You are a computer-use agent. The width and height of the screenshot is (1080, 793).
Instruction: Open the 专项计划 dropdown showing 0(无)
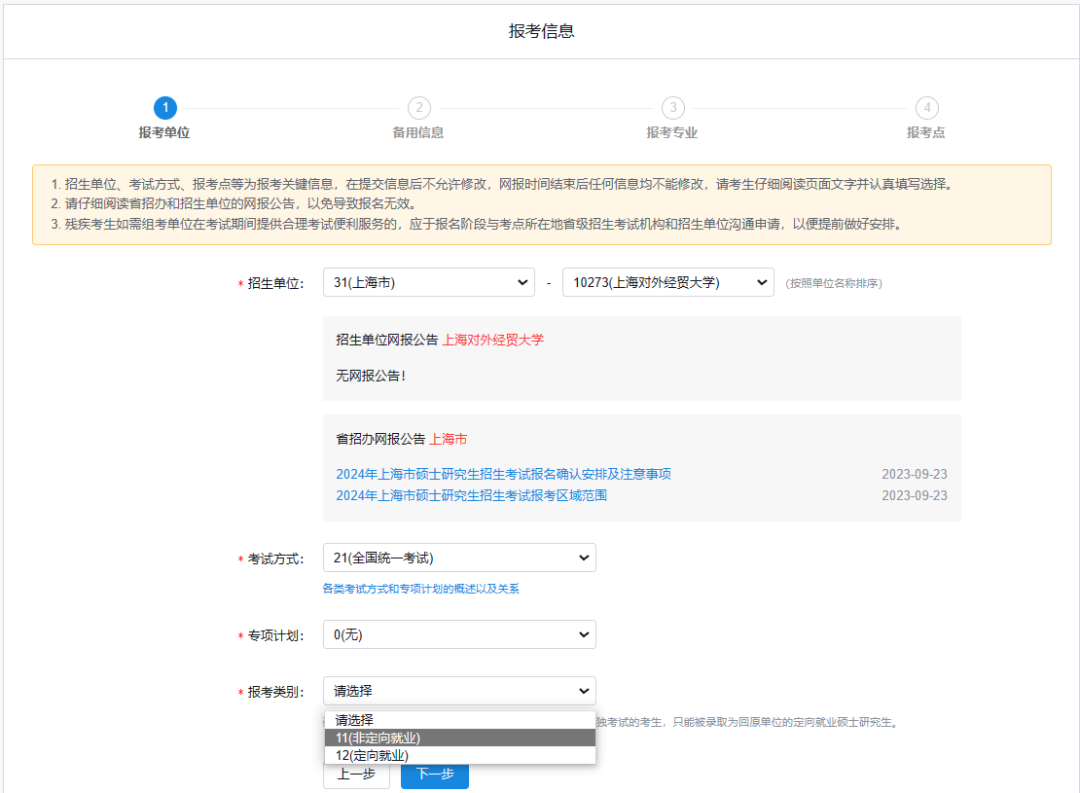pos(459,634)
